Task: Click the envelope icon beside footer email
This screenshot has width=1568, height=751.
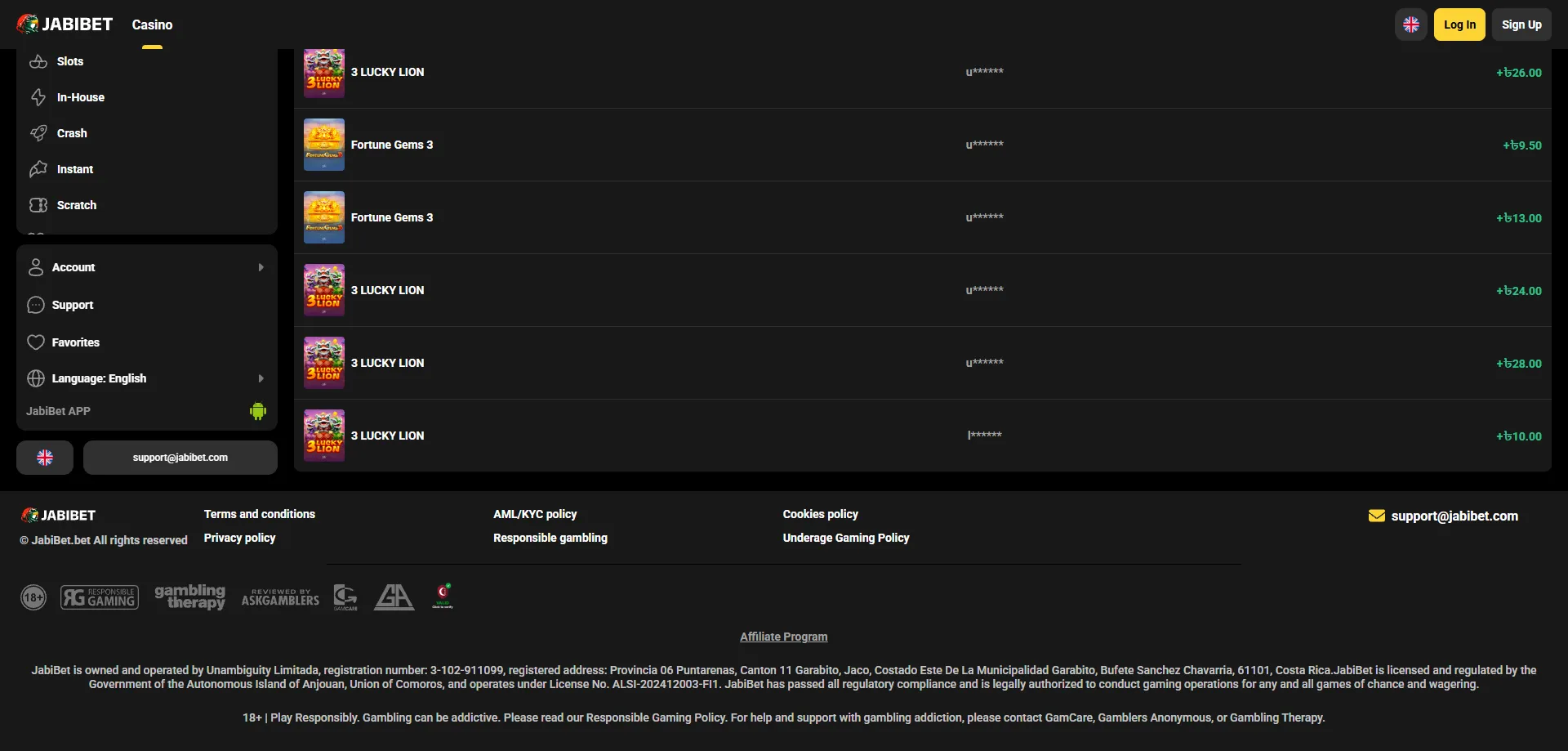Action: (1377, 516)
